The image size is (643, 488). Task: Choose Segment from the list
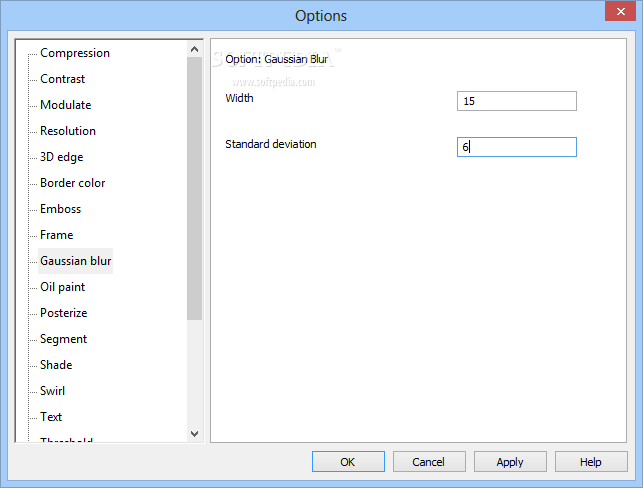(x=63, y=339)
